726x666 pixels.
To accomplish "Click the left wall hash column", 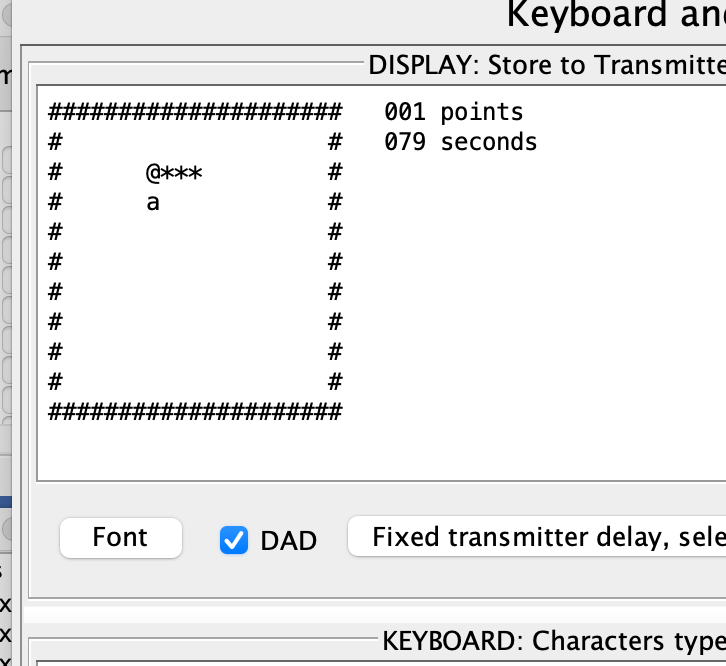I will (56, 262).
